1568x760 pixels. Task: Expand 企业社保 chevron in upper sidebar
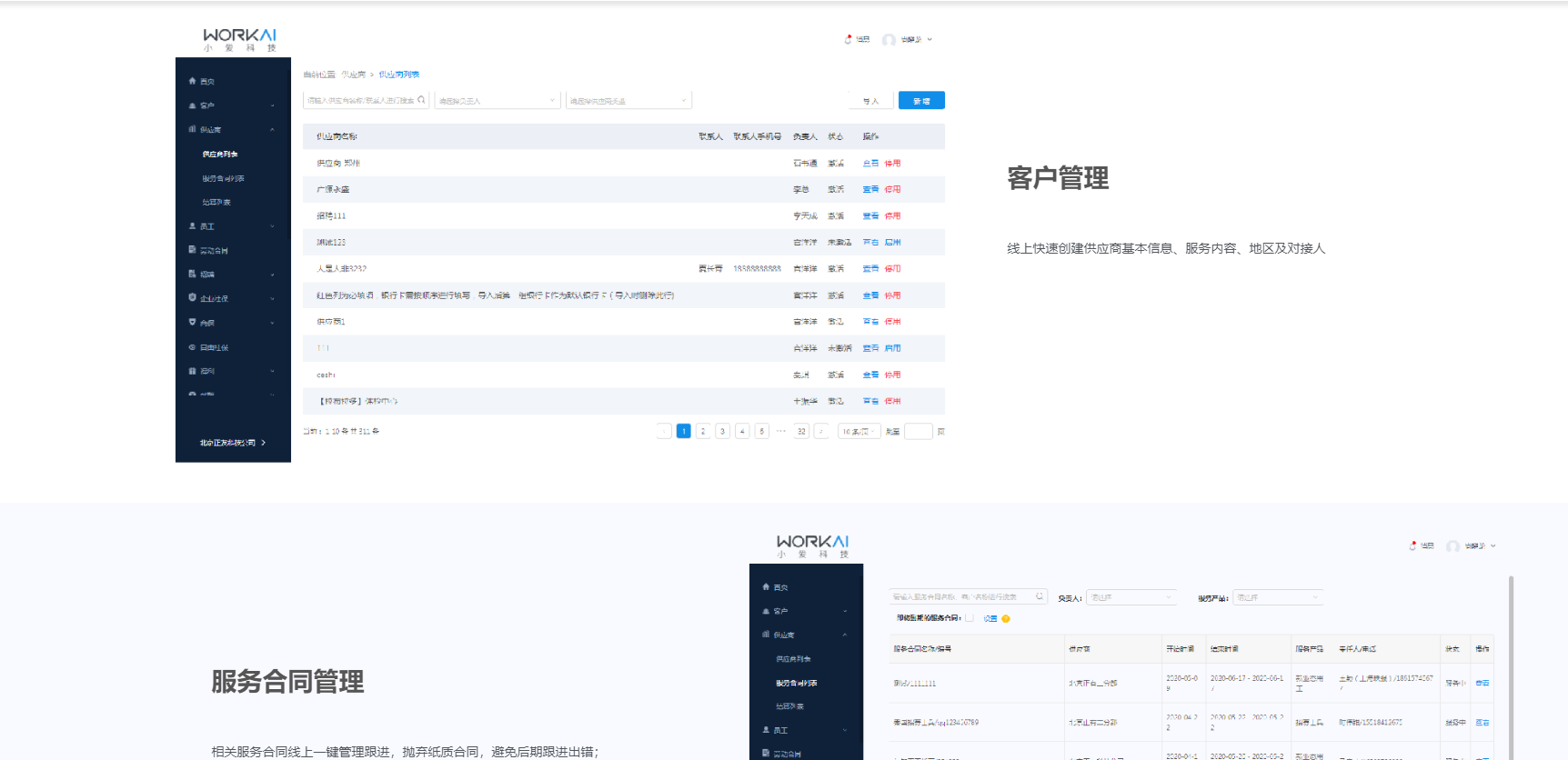pos(272,298)
